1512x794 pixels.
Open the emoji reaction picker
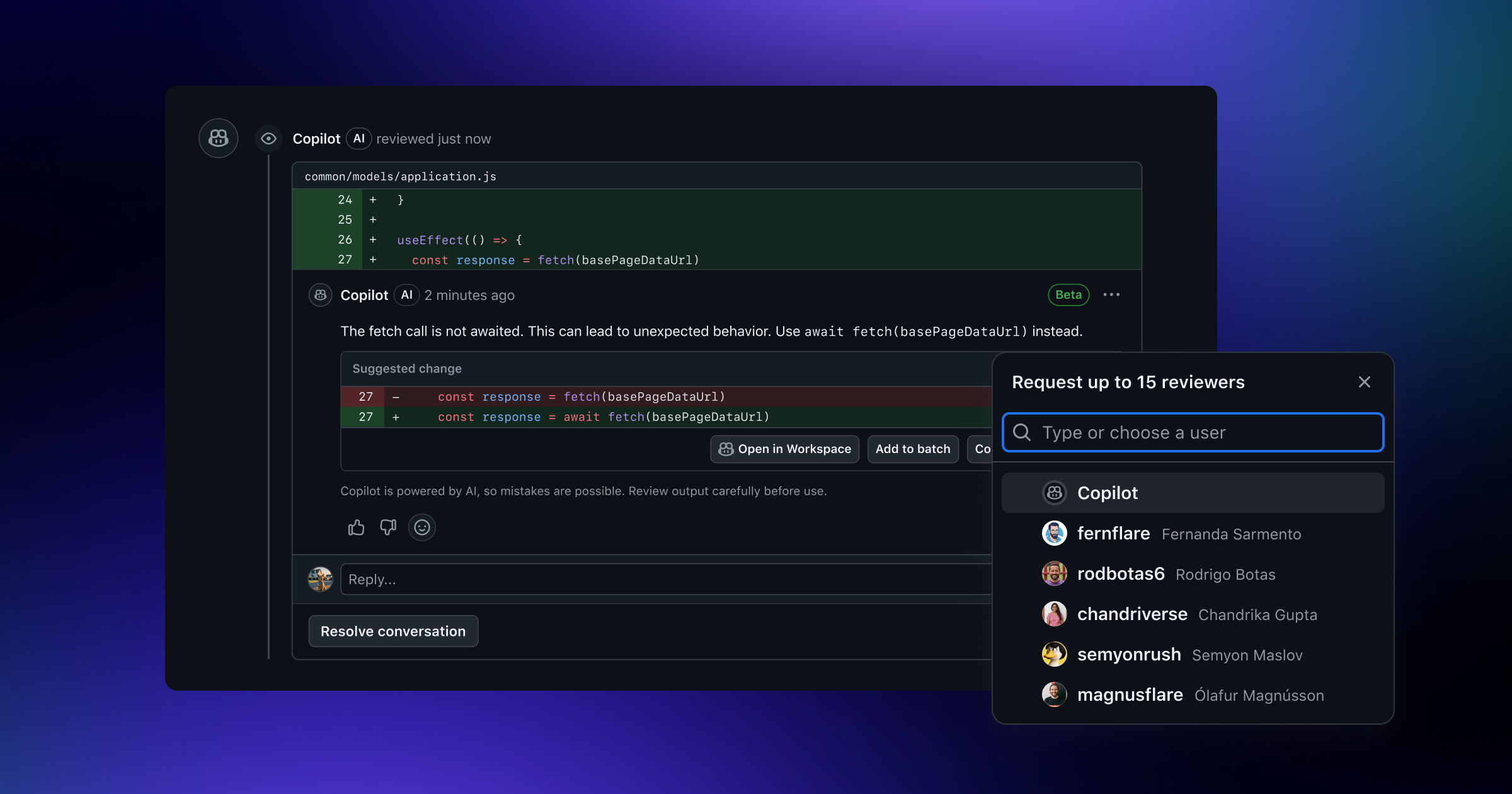pos(421,527)
